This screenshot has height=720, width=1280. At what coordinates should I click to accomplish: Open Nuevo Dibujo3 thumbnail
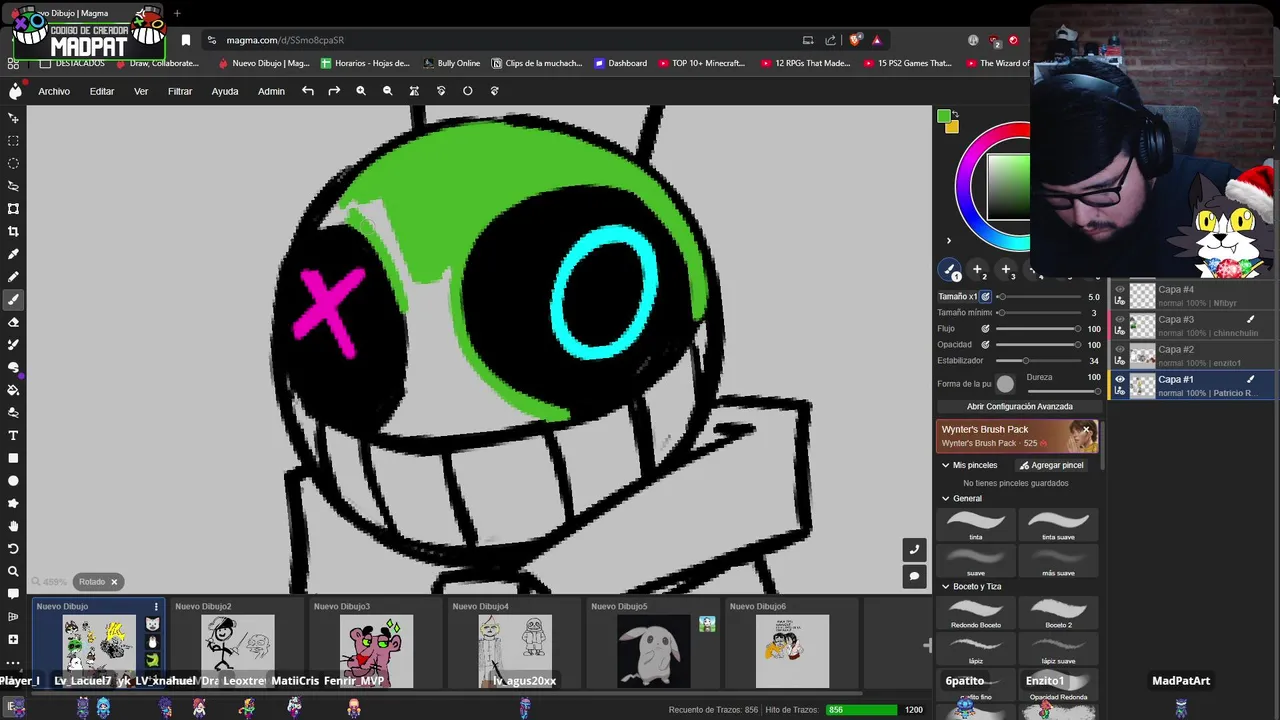point(376,651)
